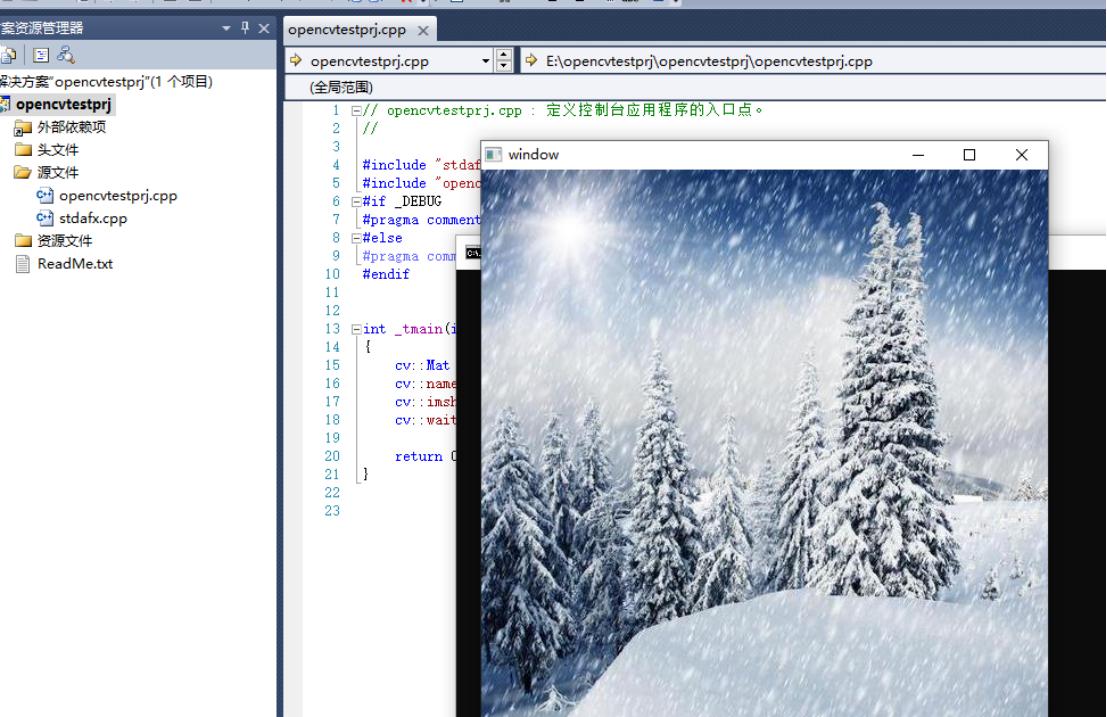
Task: Click the "cv::name" code on line 16
Action: click(x=426, y=384)
